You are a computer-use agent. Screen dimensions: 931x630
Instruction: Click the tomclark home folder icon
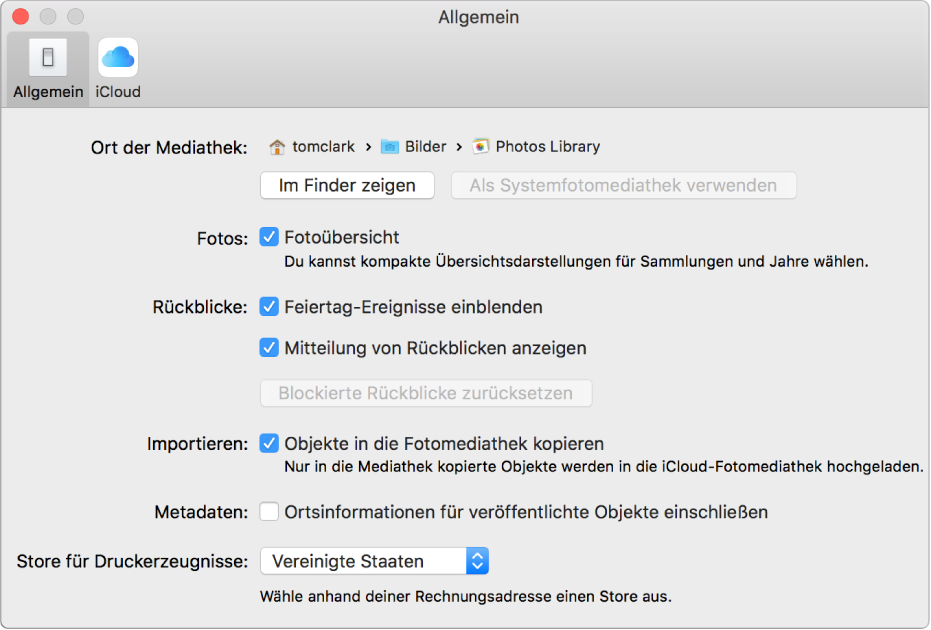pos(278,146)
